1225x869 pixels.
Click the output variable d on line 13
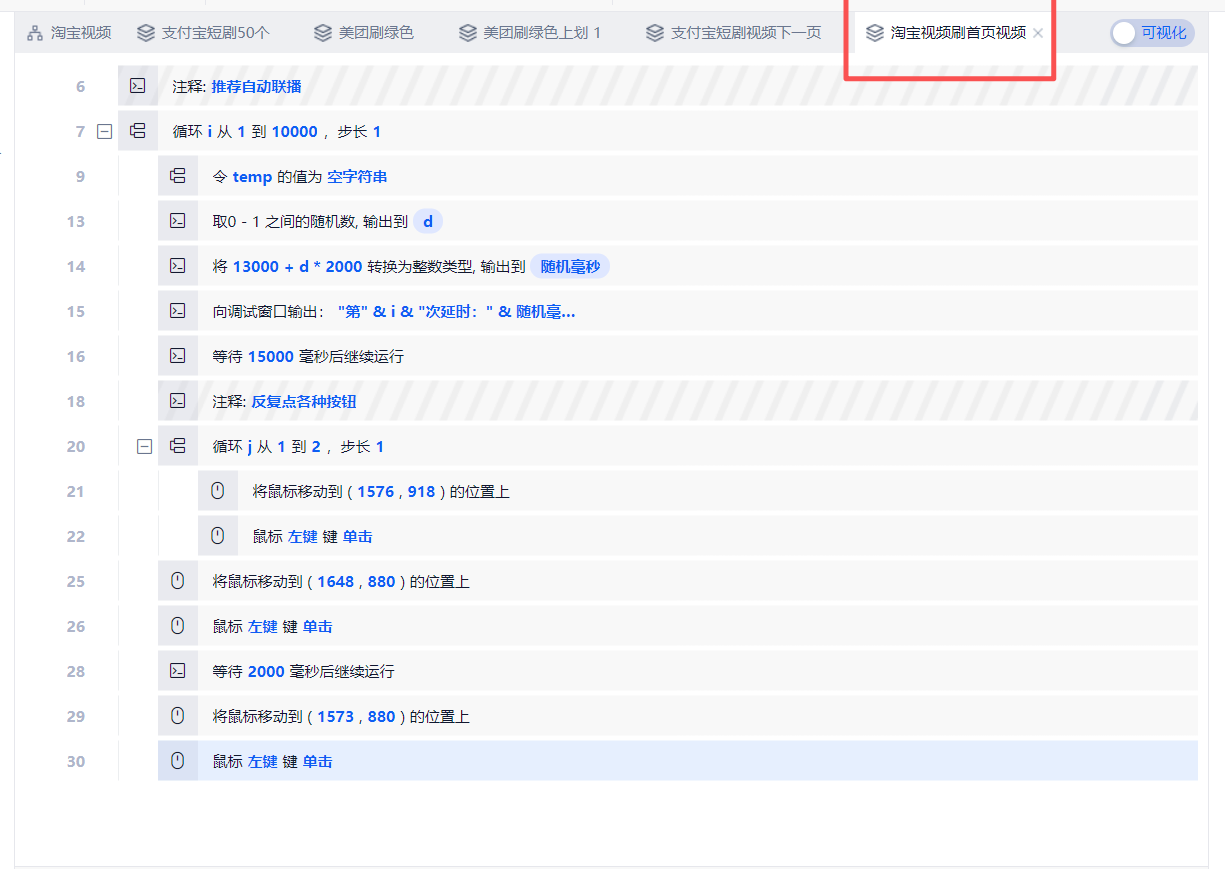coord(428,221)
